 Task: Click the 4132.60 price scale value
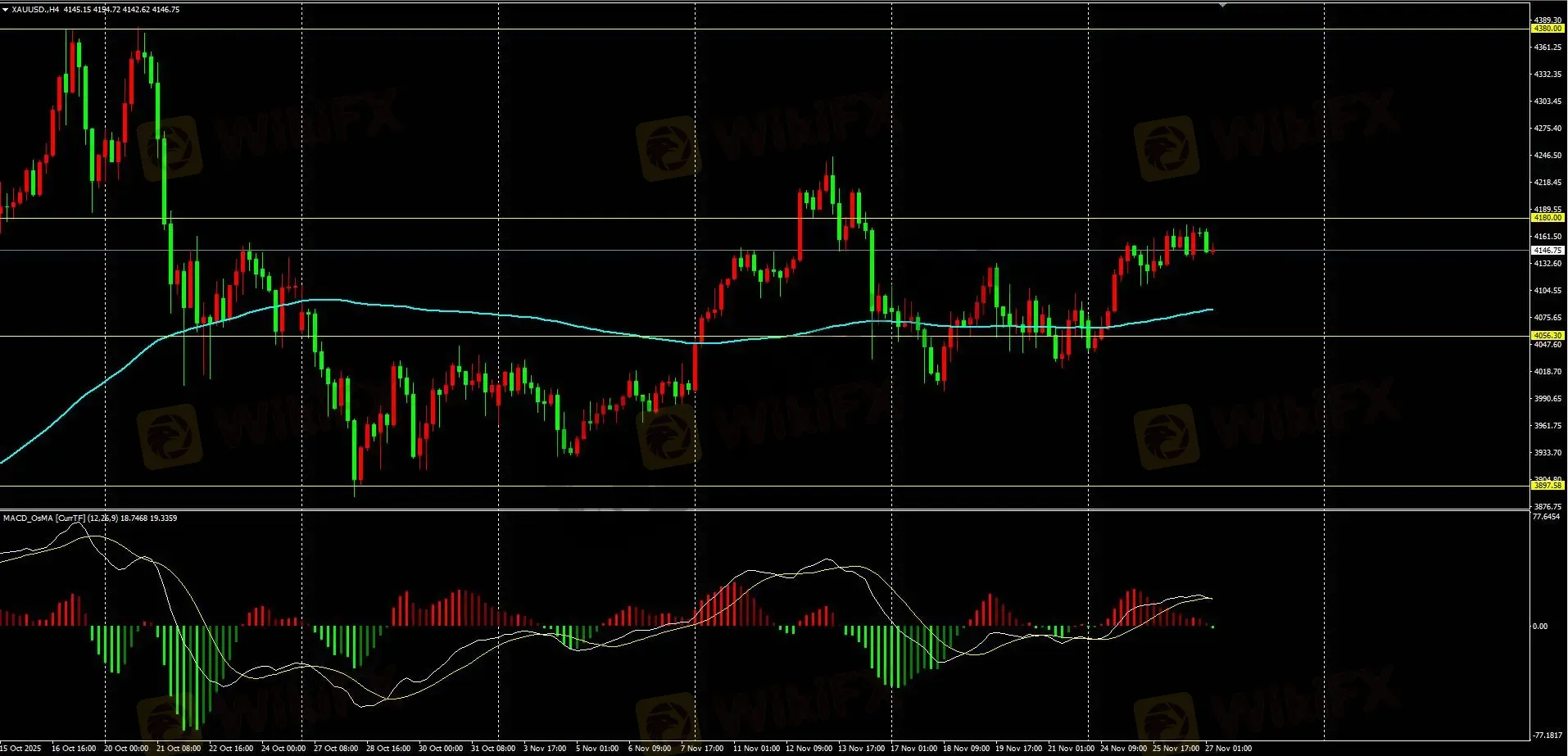click(1548, 264)
